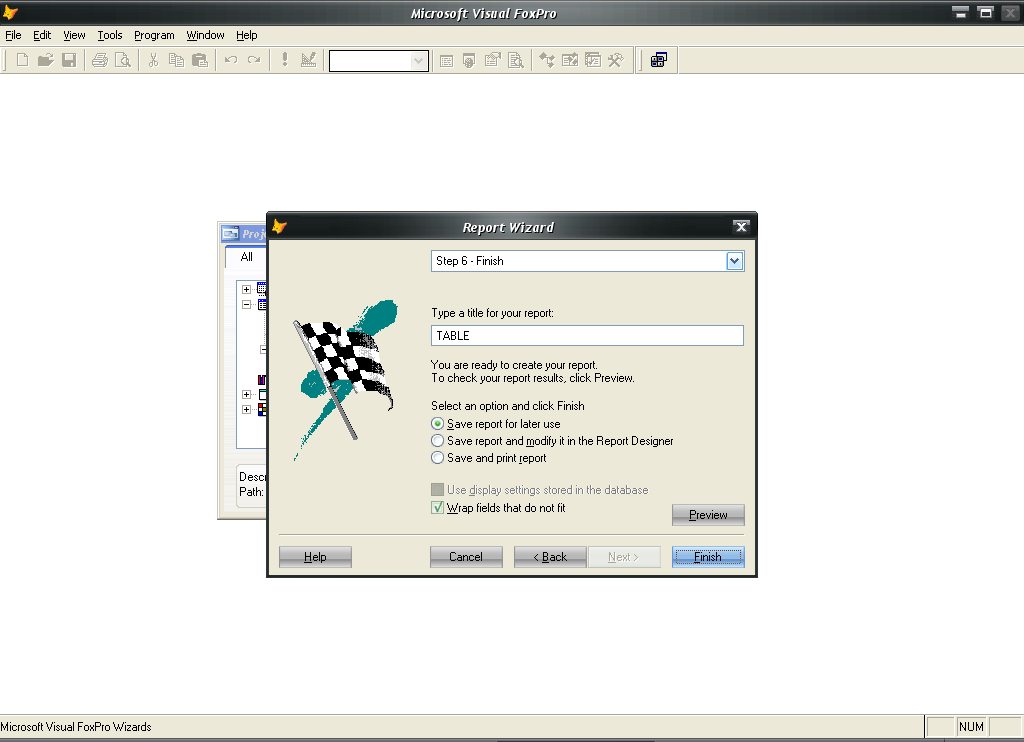Viewport: 1024px width, 742px height.
Task: Open the Window menu
Action: tap(205, 35)
